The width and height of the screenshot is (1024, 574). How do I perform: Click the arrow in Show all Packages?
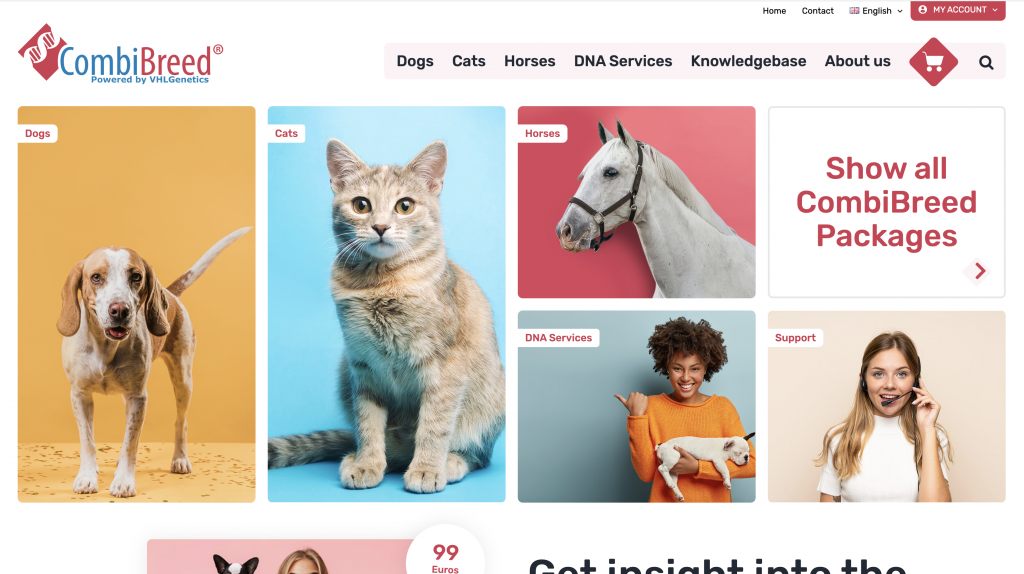980,270
